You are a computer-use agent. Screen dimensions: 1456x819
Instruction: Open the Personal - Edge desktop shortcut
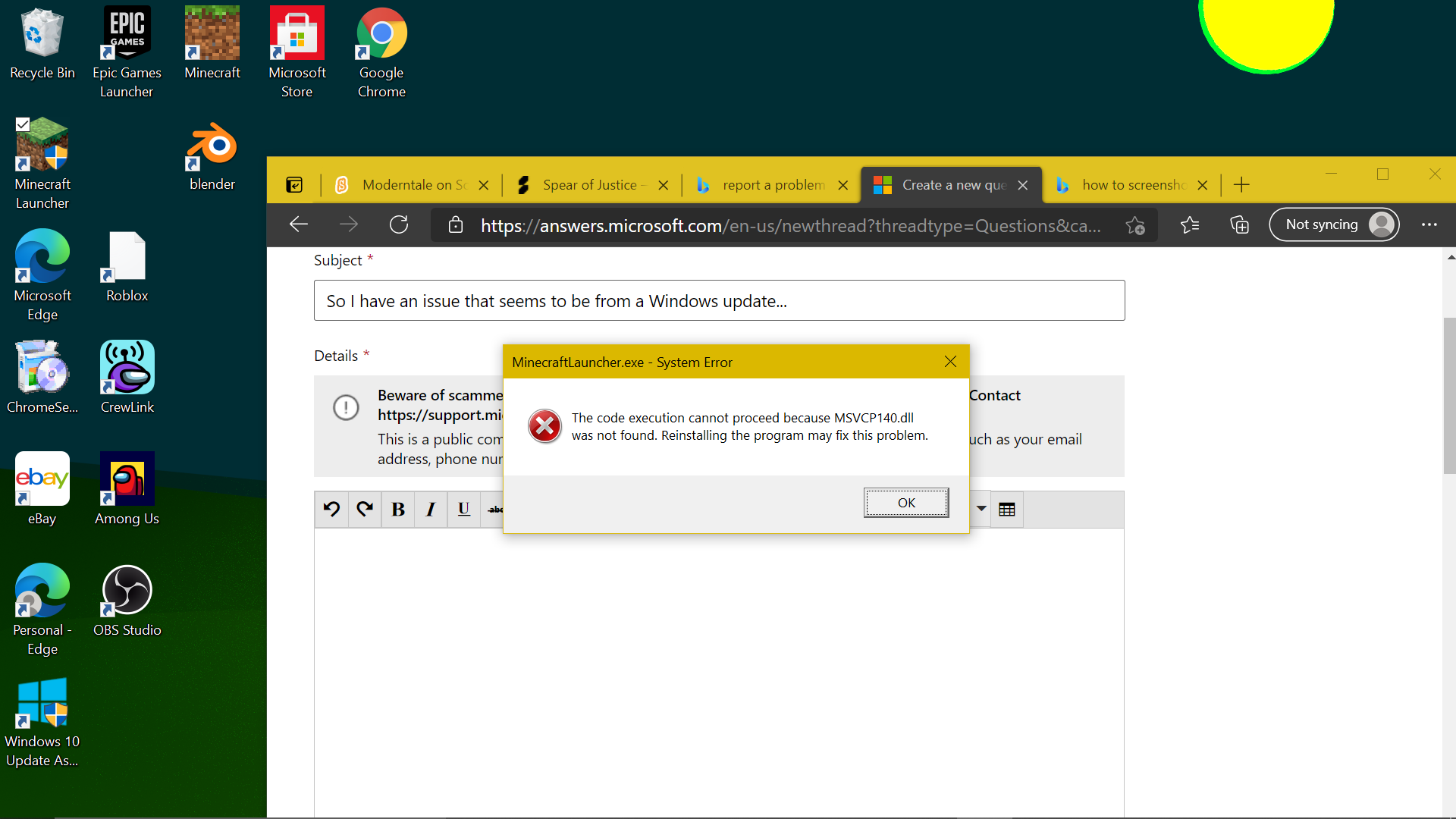click(x=42, y=610)
